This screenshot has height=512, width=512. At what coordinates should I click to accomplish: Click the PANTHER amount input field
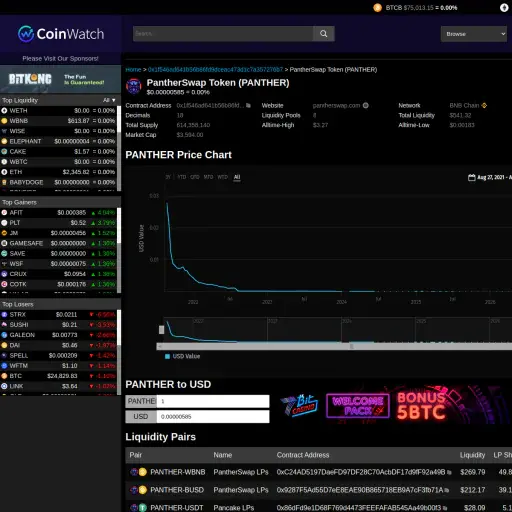[x=213, y=401]
